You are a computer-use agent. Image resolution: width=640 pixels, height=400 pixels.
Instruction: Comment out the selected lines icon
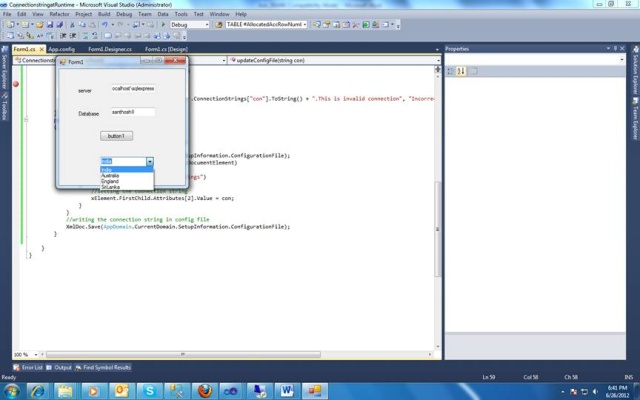(x=85, y=36)
